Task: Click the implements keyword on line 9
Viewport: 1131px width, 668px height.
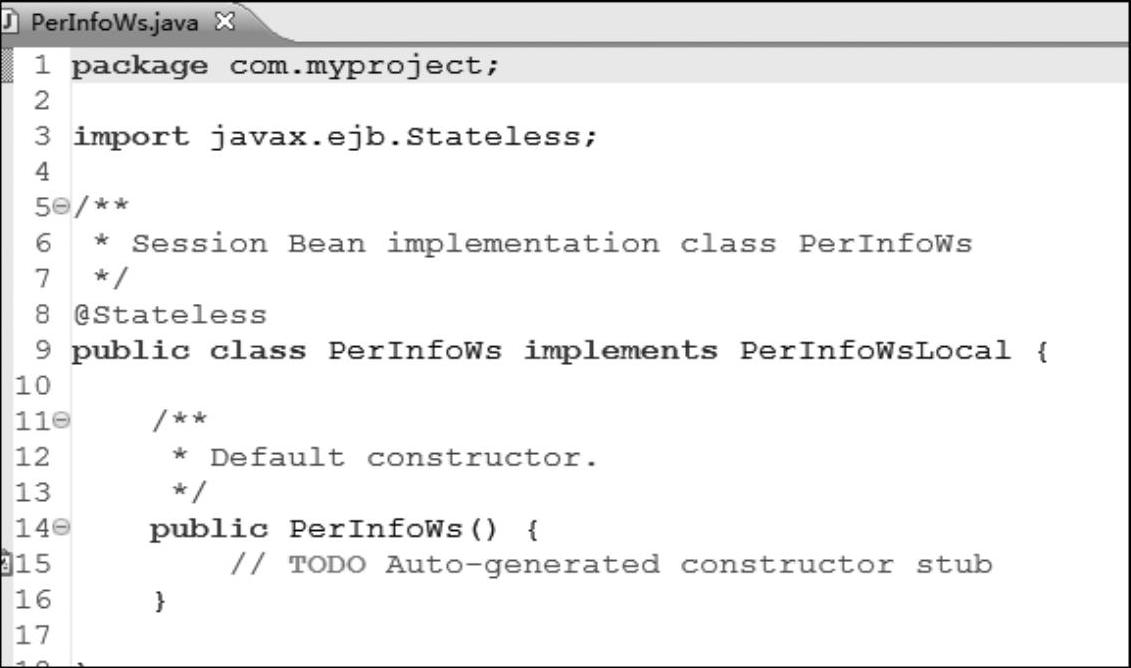Action: click(x=620, y=351)
